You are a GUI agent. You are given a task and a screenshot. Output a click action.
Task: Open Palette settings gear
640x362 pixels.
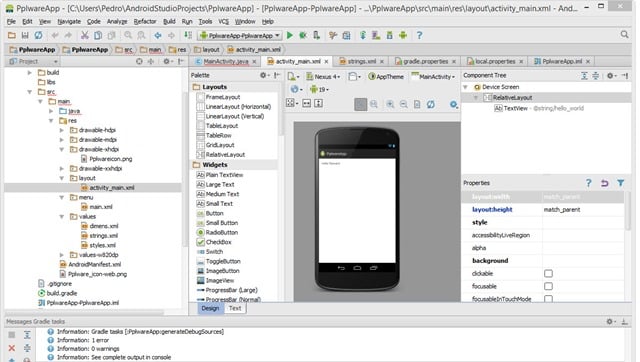click(x=264, y=75)
